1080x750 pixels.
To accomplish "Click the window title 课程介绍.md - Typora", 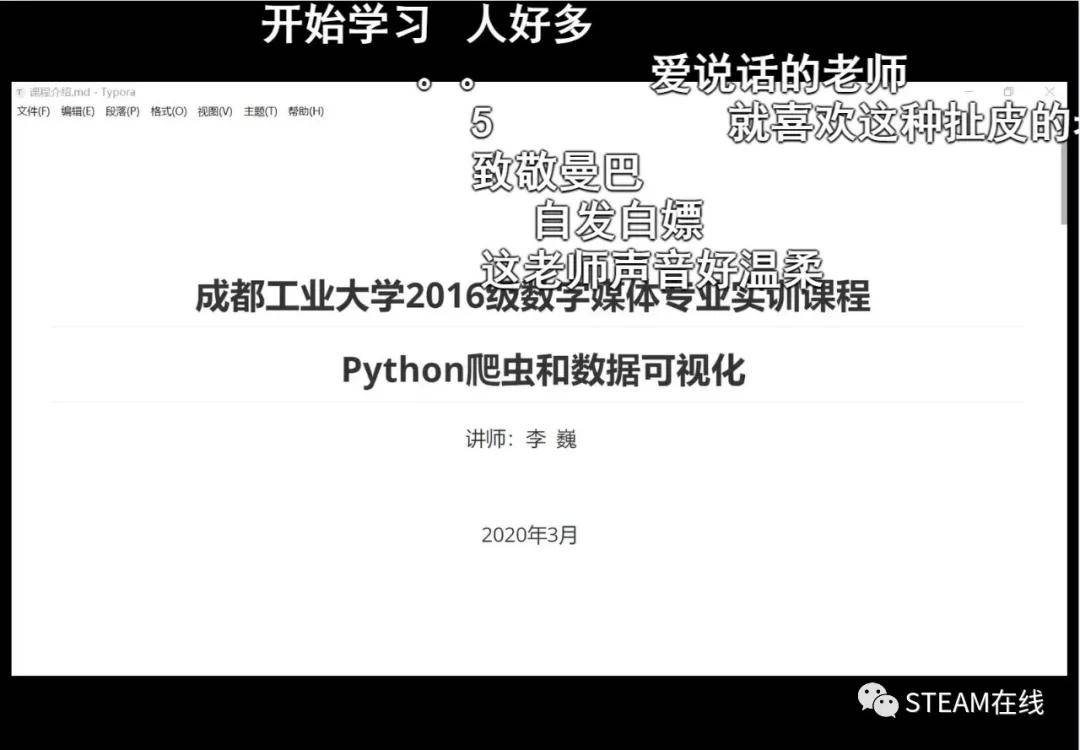I will [83, 92].
